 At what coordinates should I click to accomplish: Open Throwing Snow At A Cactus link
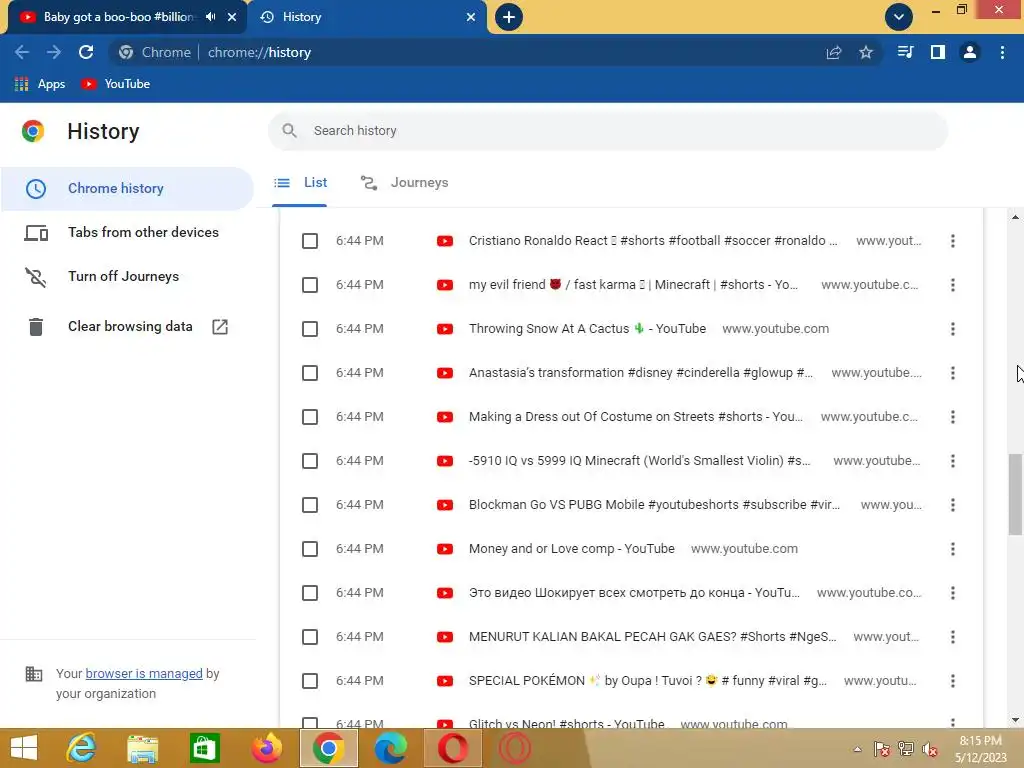tap(587, 329)
